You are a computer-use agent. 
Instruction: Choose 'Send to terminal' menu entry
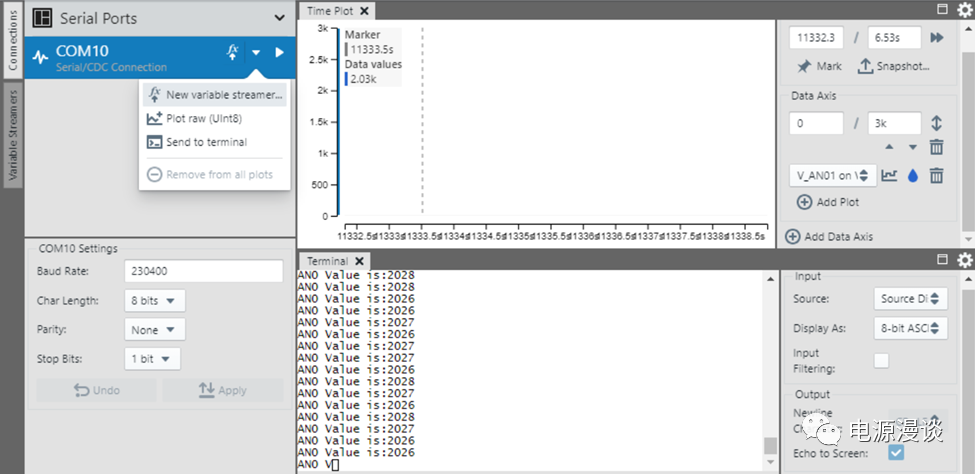(206, 143)
